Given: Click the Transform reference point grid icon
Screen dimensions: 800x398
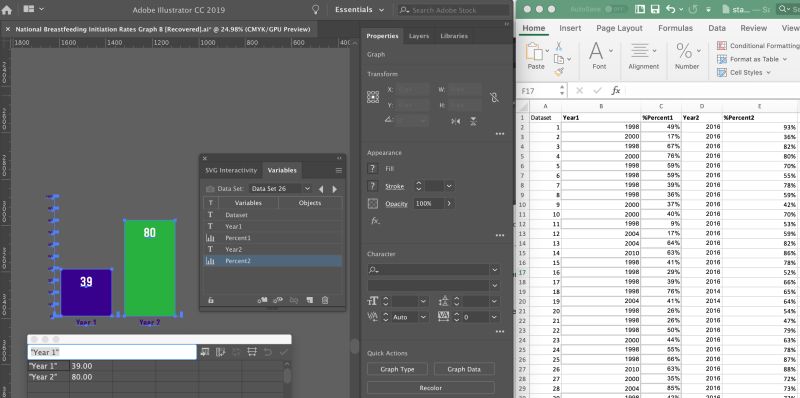Looking at the screenshot, I should click(x=373, y=97).
